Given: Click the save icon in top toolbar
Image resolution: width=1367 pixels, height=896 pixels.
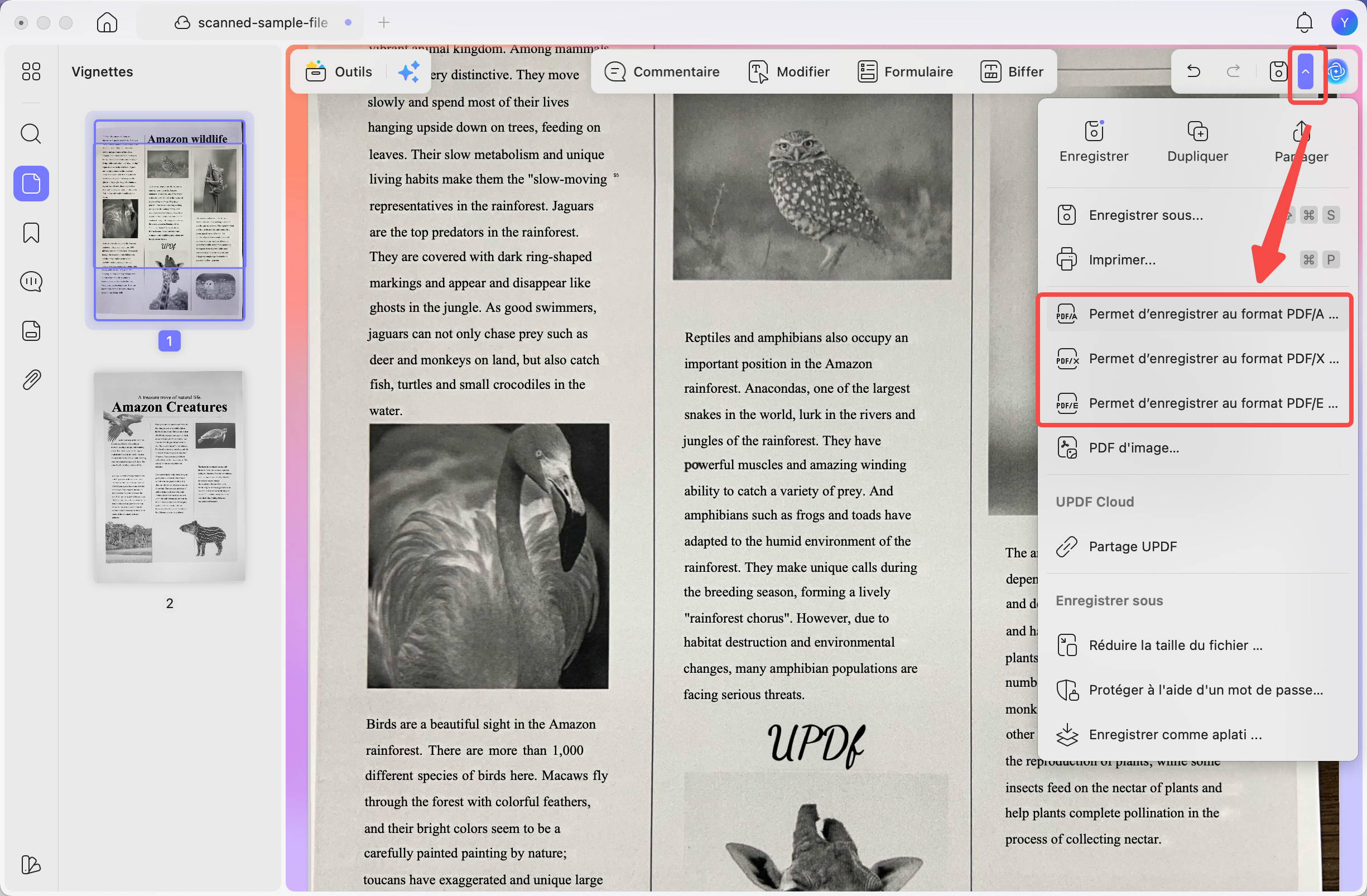Looking at the screenshot, I should pyautogui.click(x=1278, y=71).
